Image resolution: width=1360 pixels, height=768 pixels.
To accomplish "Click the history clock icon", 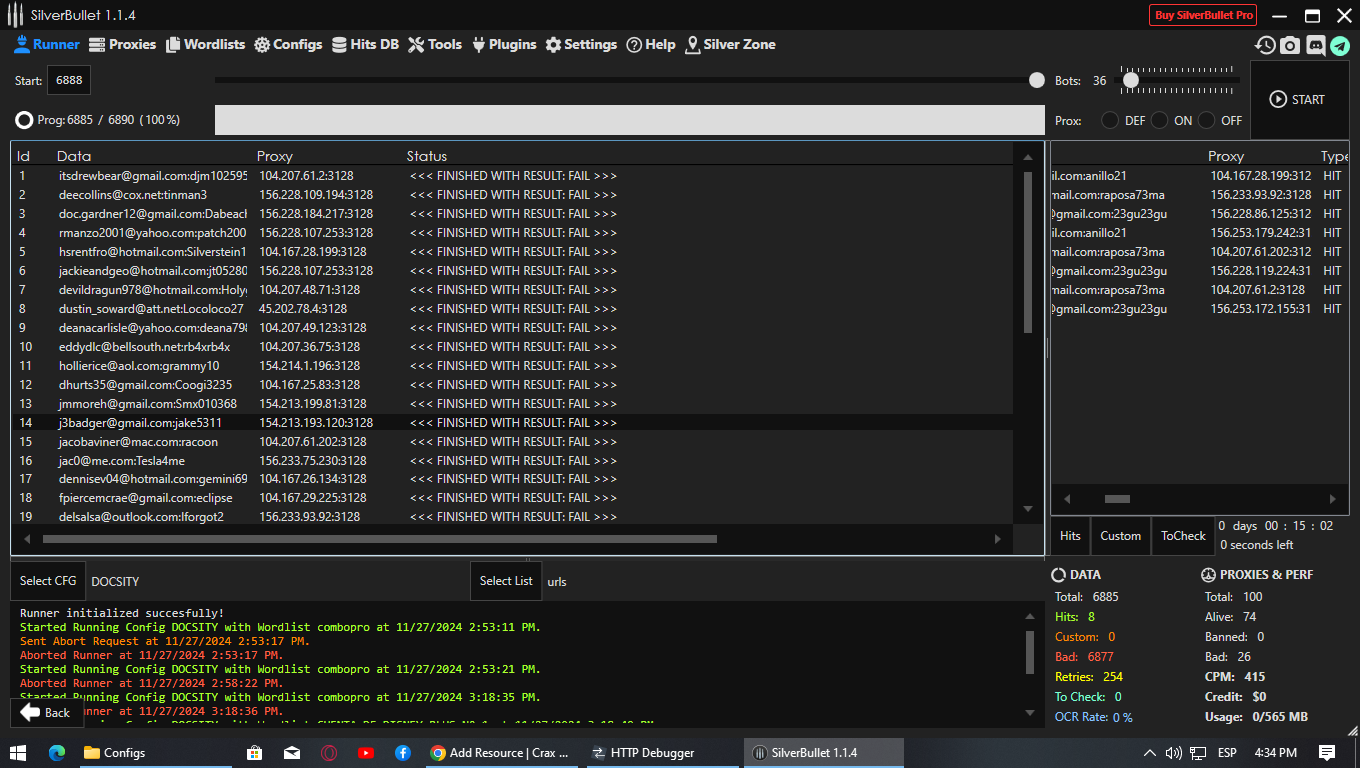I will tap(1266, 45).
